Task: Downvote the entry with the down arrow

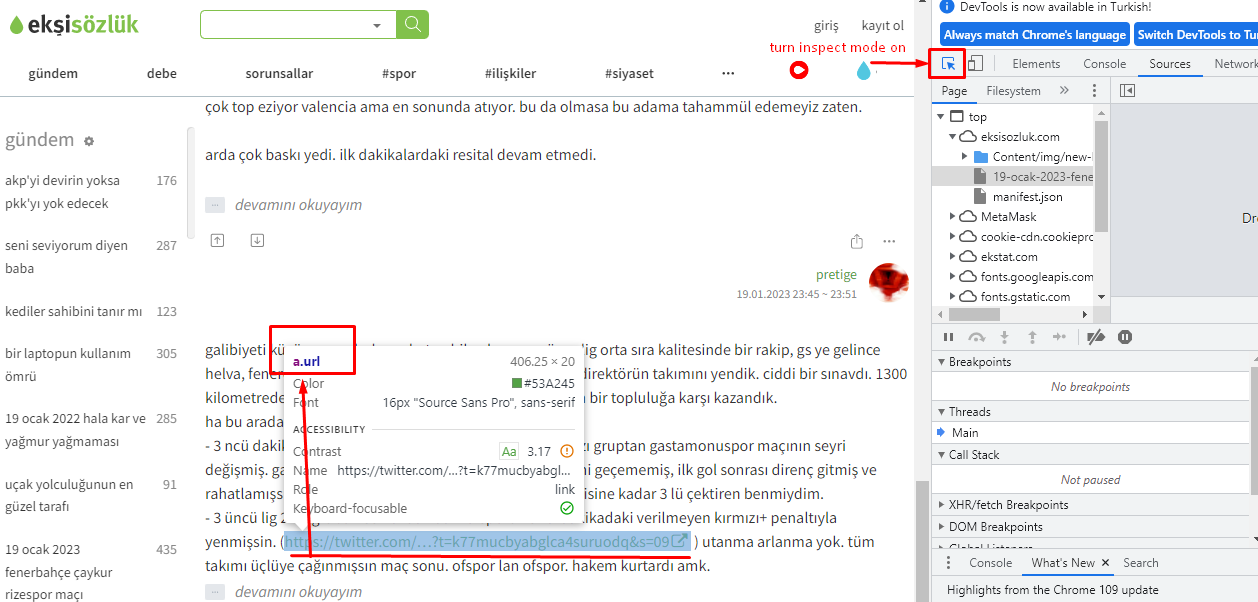Action: click(257, 241)
